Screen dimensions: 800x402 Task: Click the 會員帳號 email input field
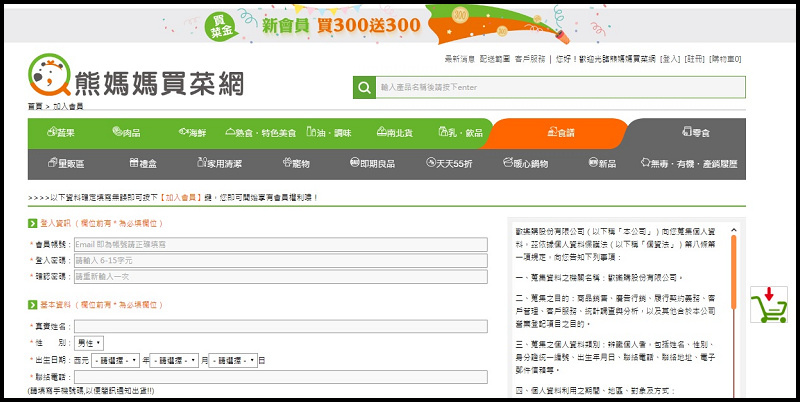(281, 244)
